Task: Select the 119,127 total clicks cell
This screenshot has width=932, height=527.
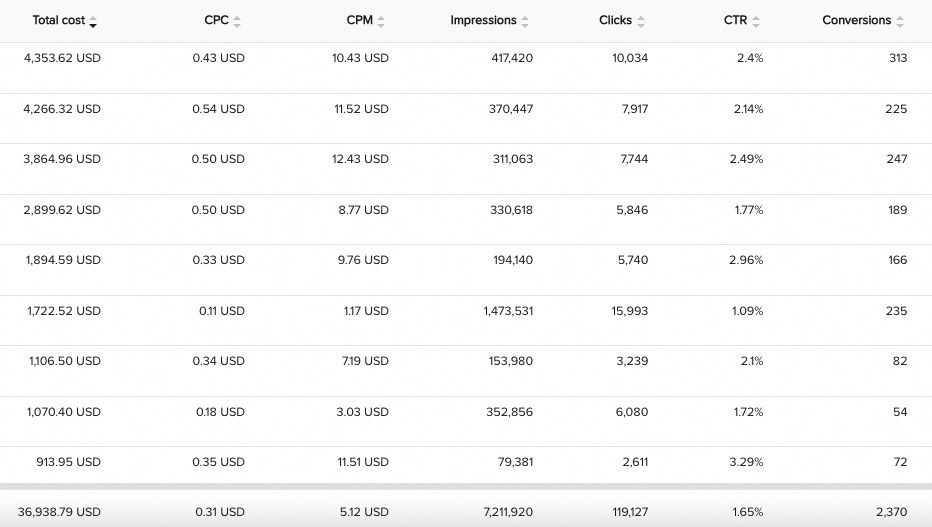Action: [x=630, y=512]
